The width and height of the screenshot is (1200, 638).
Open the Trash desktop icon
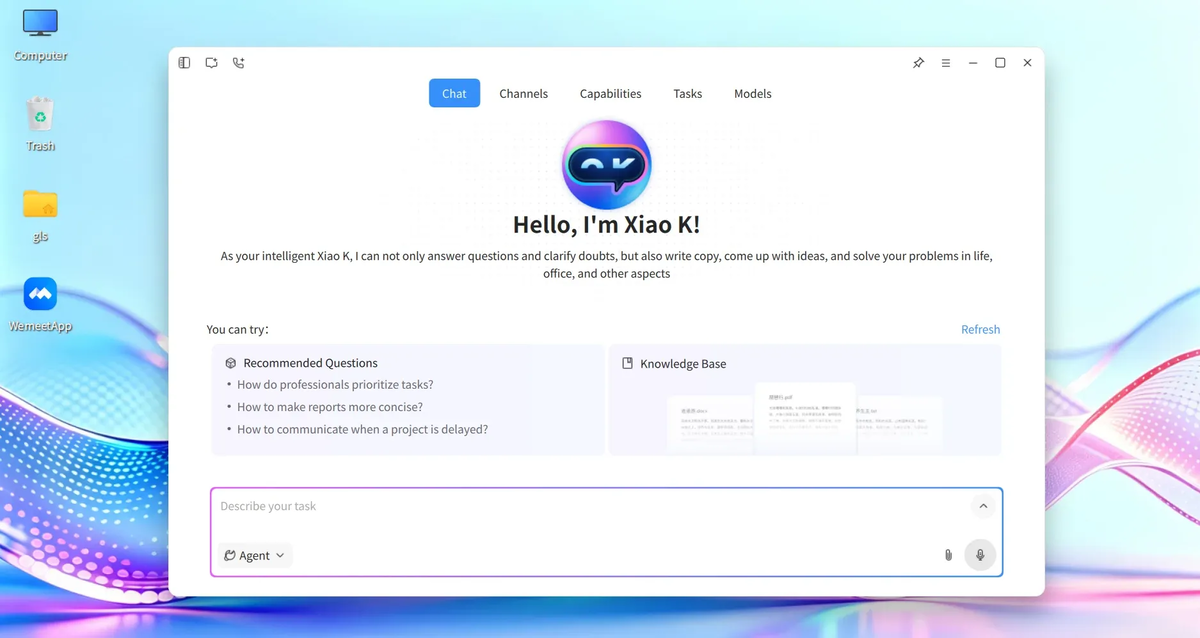[40, 124]
